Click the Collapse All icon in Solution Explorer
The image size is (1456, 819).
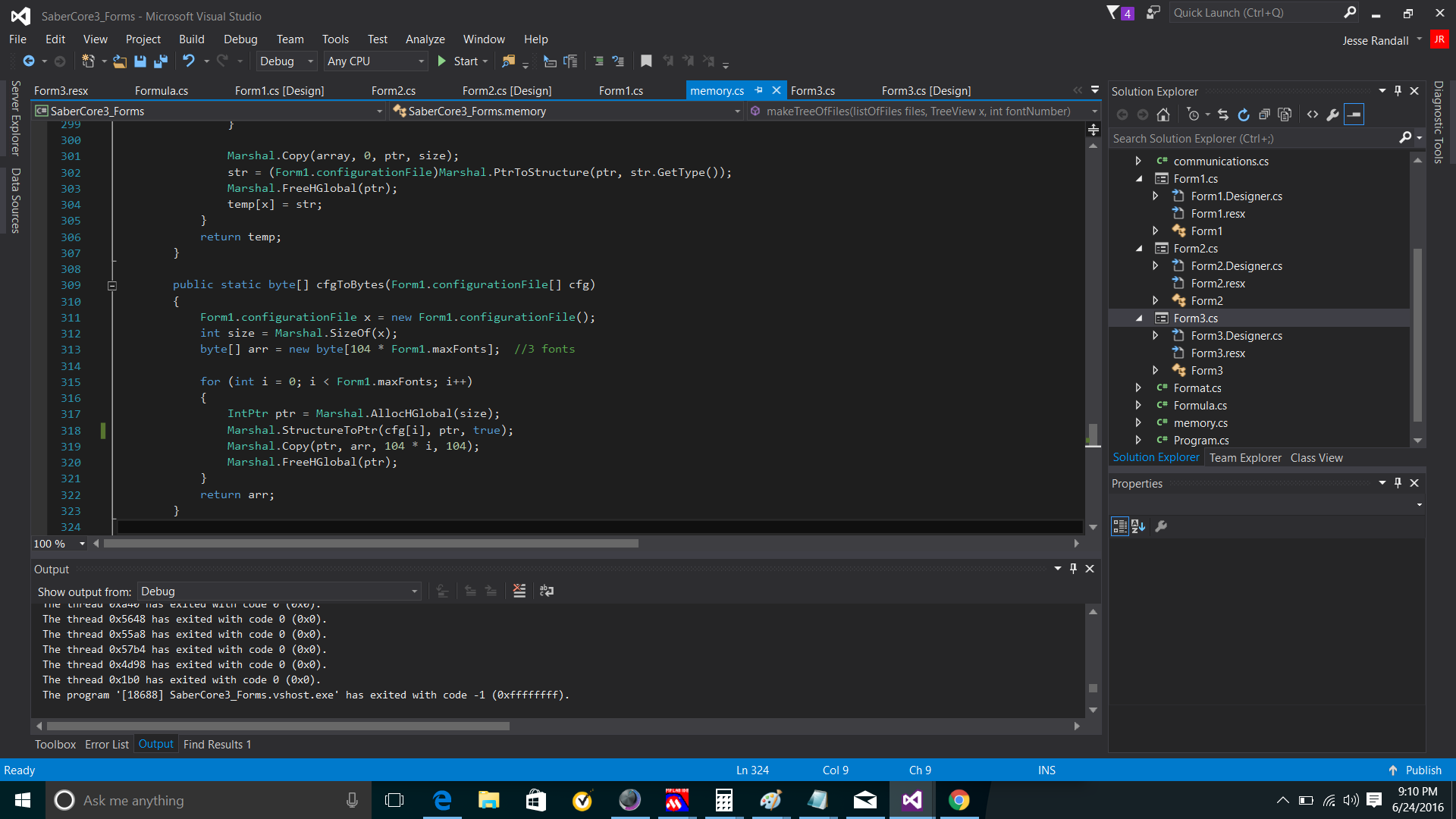tap(1264, 115)
